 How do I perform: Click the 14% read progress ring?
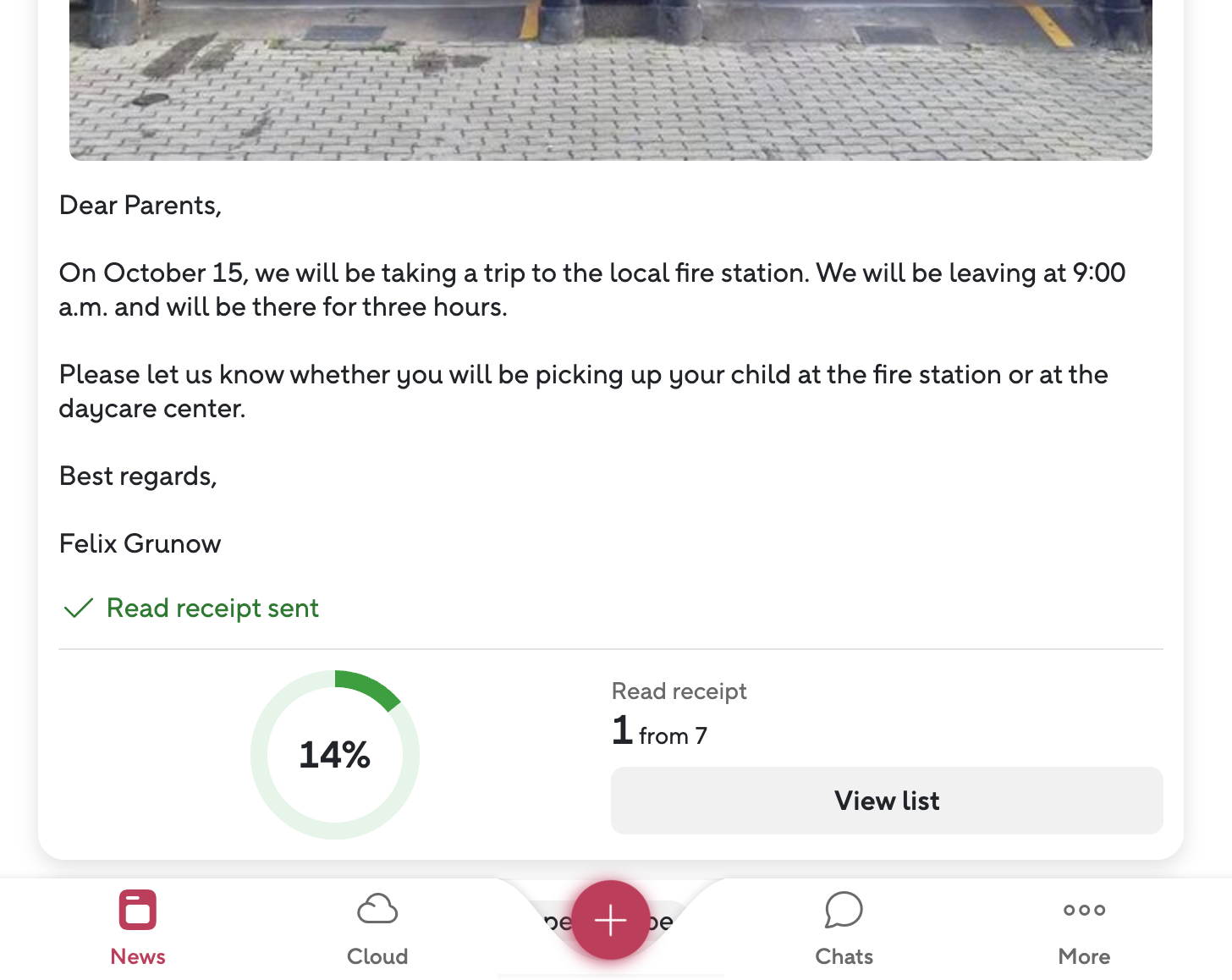pos(335,754)
